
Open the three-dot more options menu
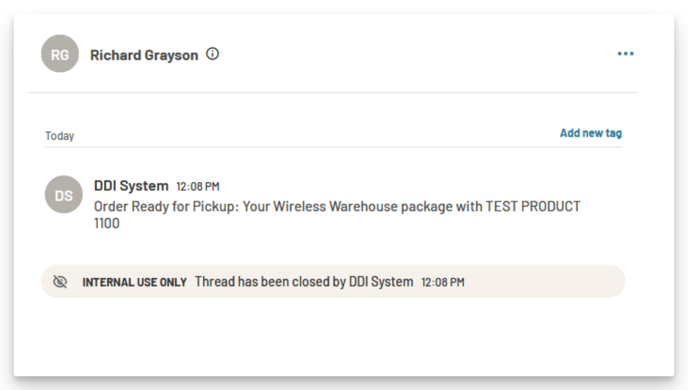tap(625, 54)
